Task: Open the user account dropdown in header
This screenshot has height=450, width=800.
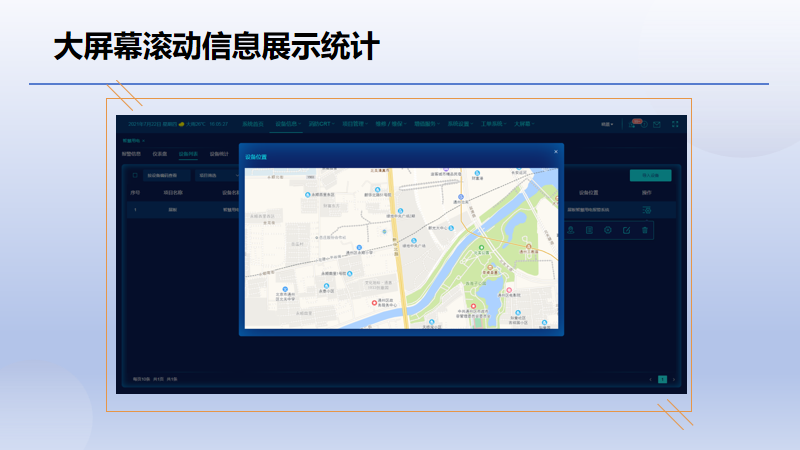Action: (607, 124)
